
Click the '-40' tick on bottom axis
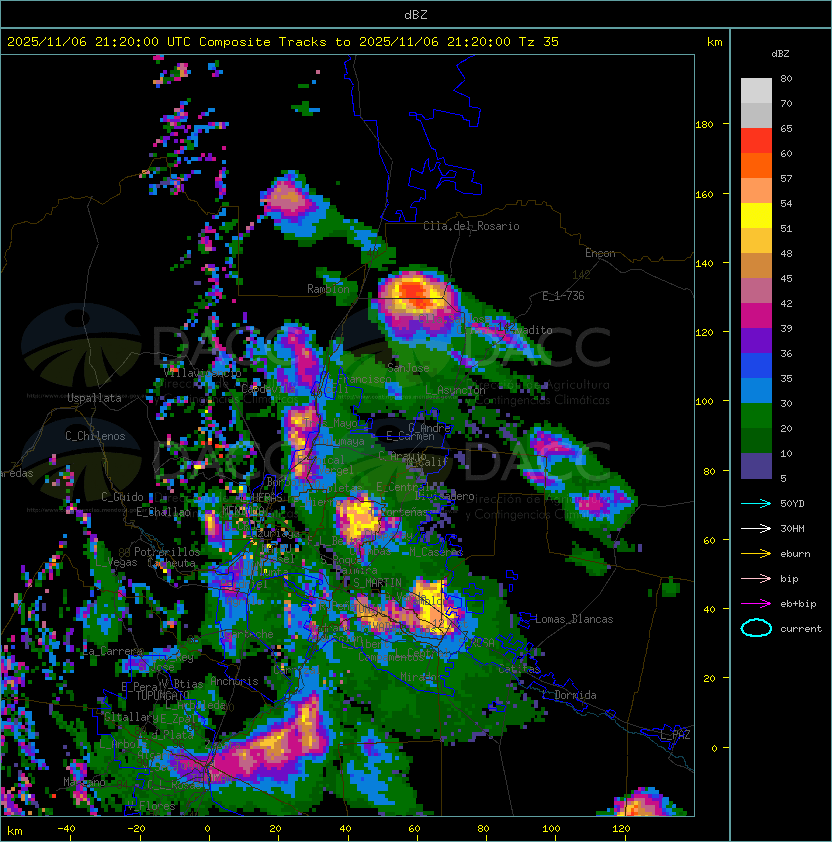[x=66, y=829]
